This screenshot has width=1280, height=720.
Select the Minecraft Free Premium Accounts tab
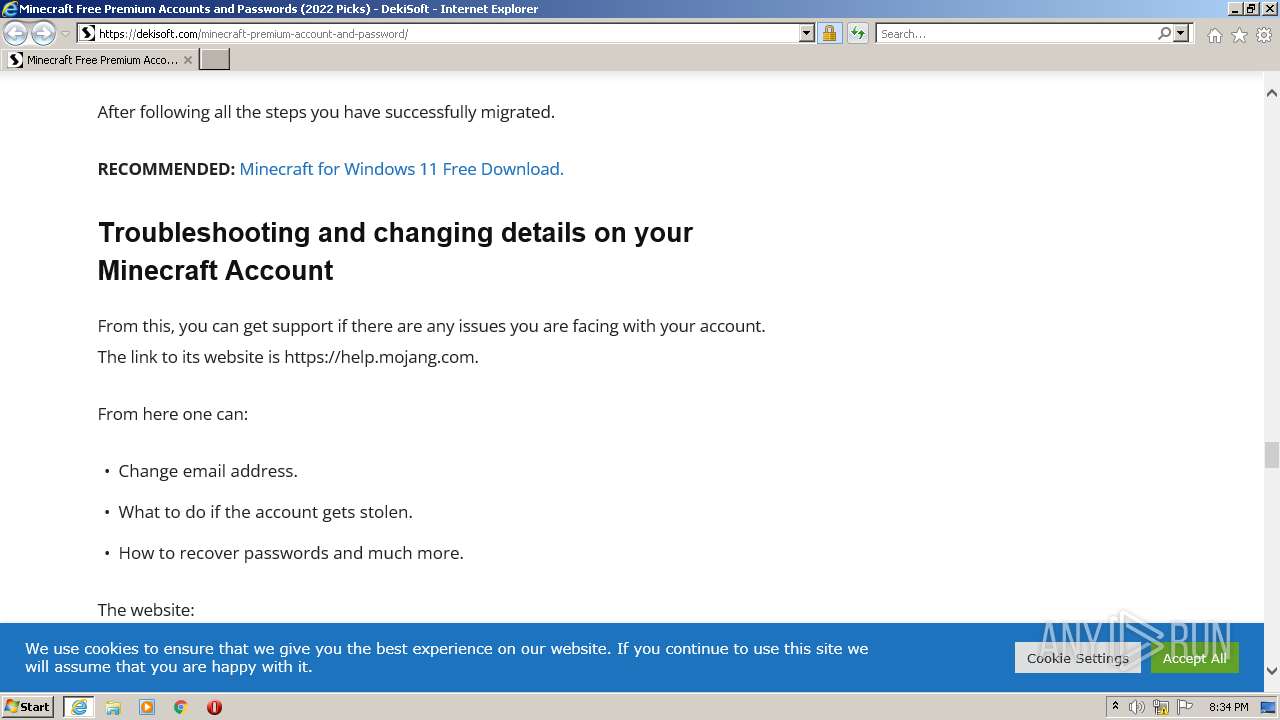pos(100,60)
